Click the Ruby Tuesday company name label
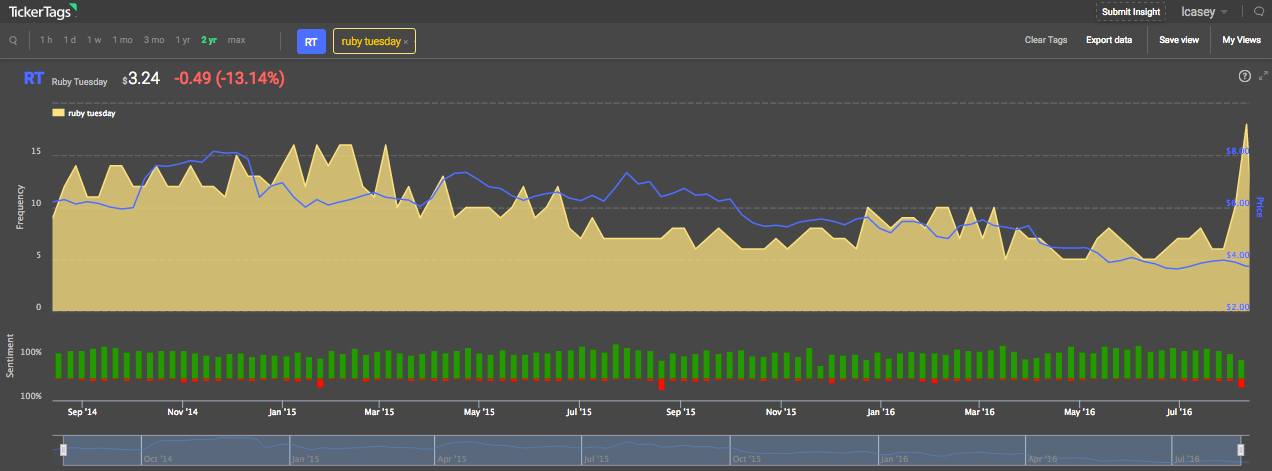The width and height of the screenshot is (1272, 471). tap(79, 81)
